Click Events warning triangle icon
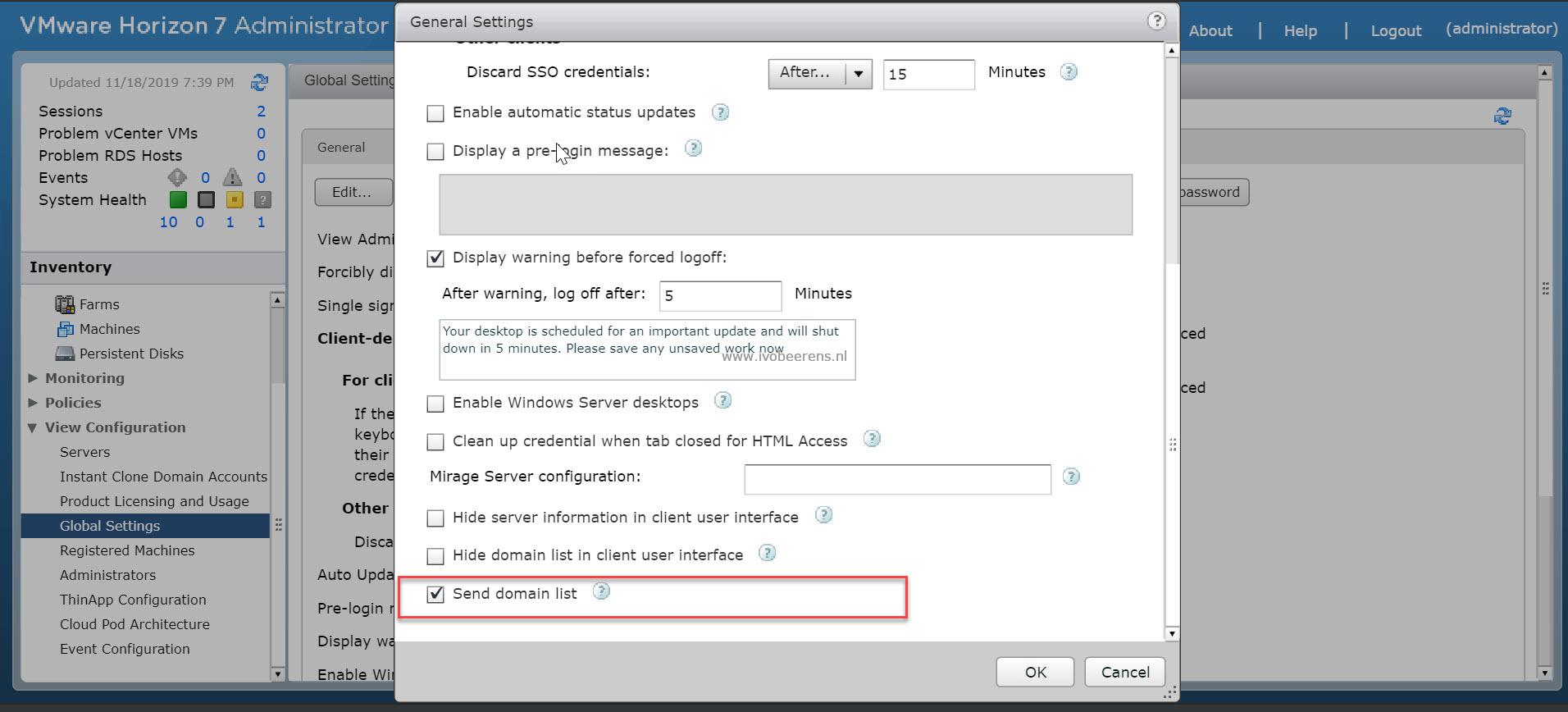This screenshot has height=712, width=1568. point(233,177)
